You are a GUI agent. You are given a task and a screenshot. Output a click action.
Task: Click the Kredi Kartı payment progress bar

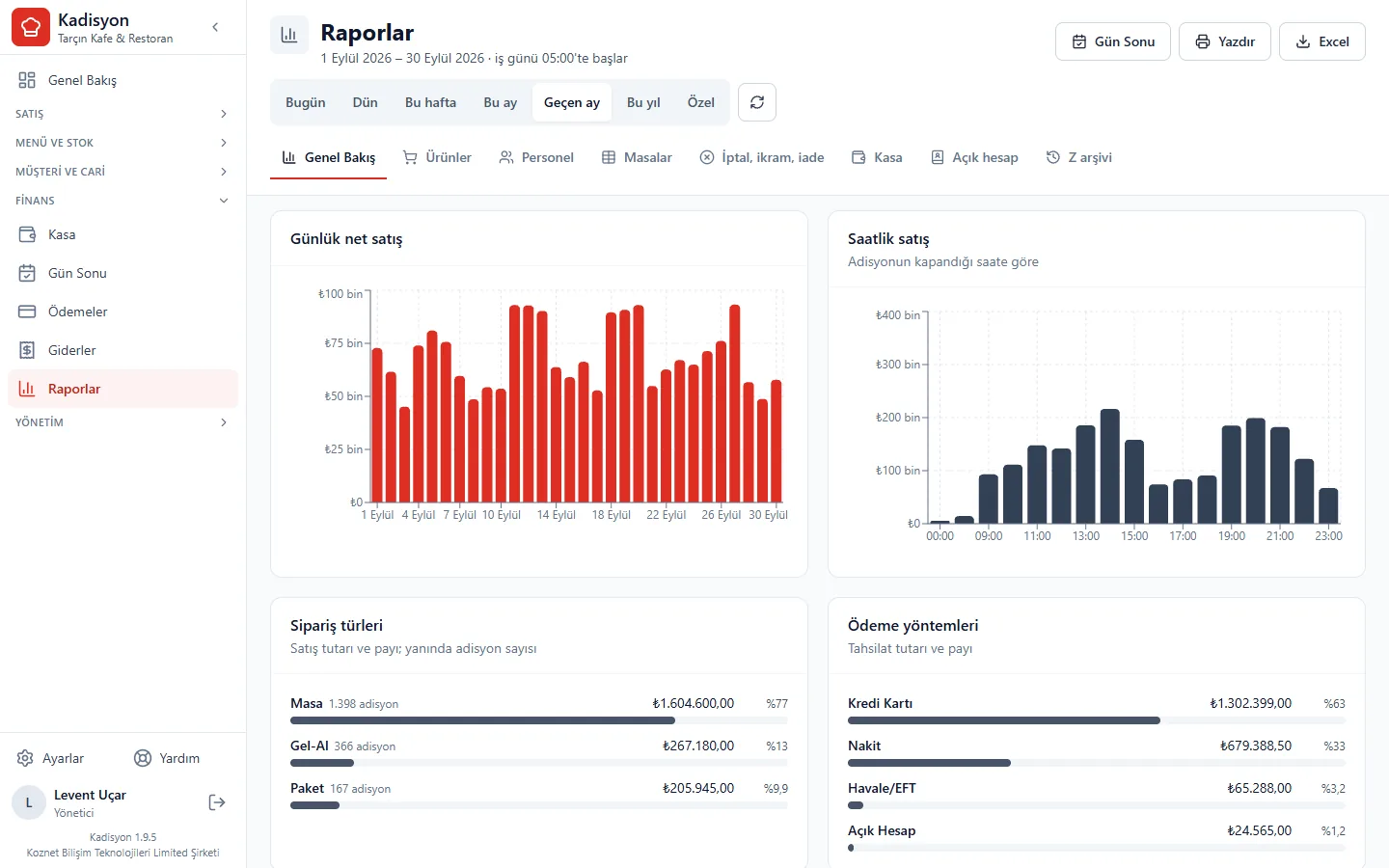[x=1097, y=720]
